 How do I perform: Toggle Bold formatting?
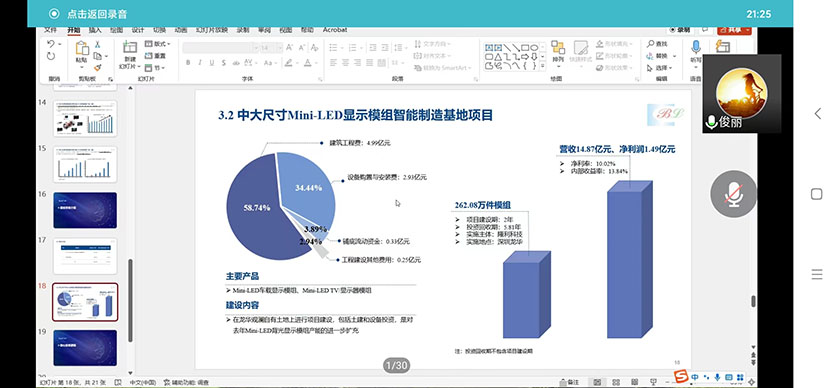(x=188, y=63)
